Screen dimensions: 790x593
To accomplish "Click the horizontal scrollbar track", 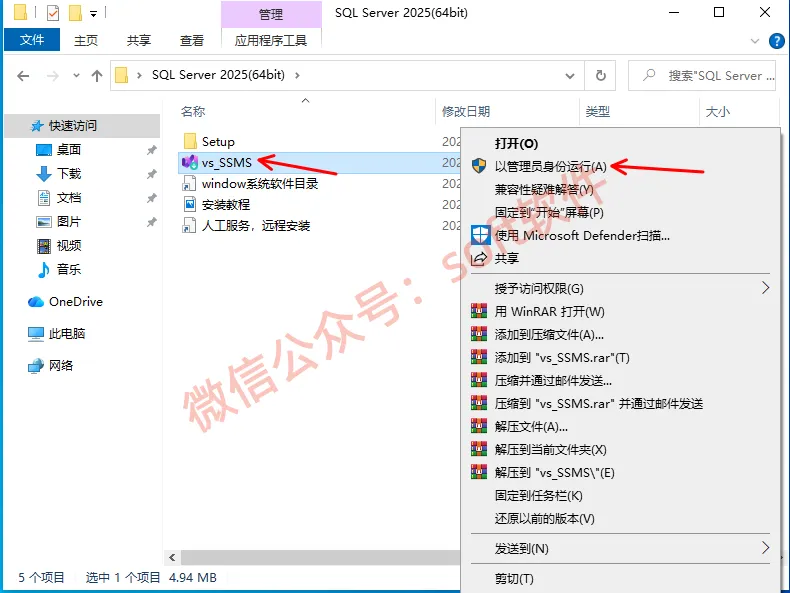I will (x=320, y=557).
